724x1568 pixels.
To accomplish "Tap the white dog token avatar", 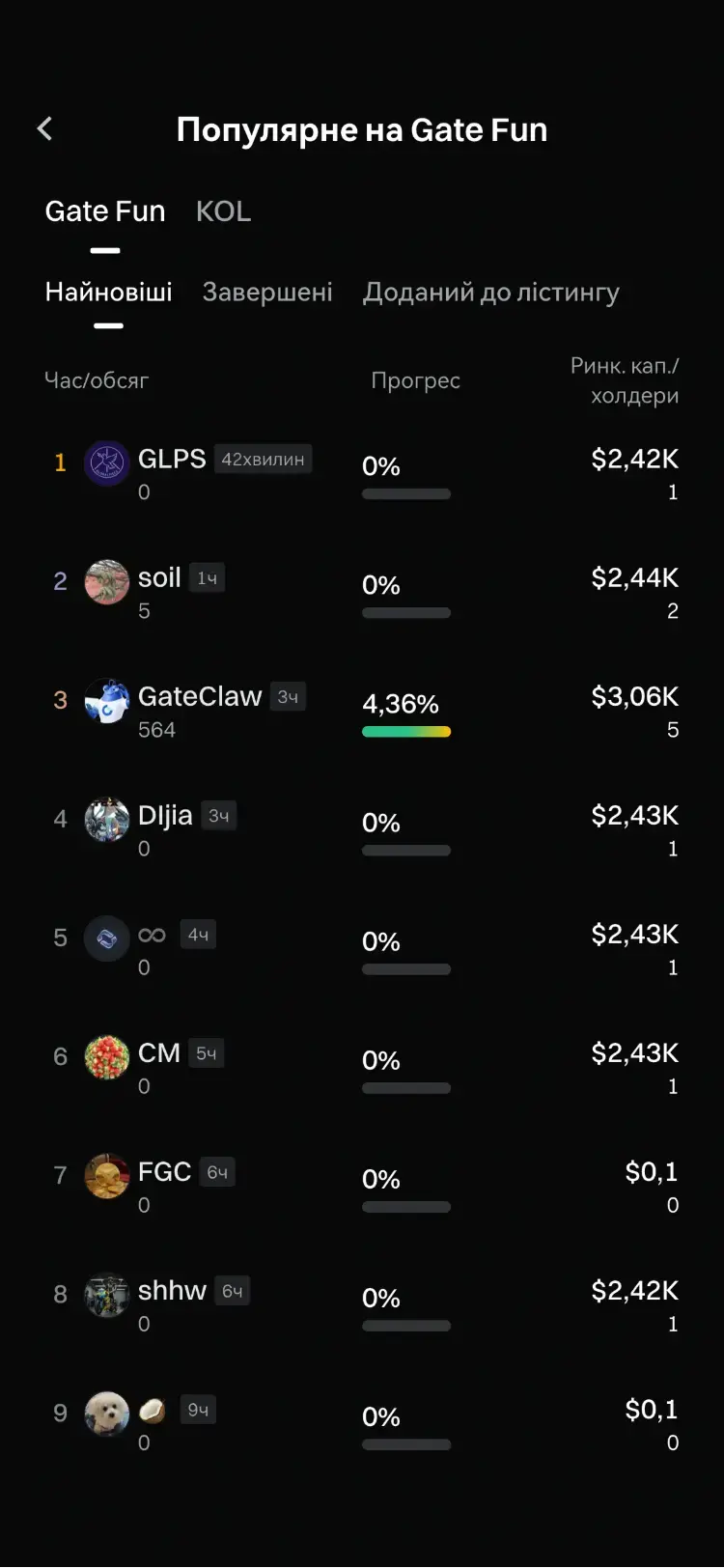I will (107, 1414).
